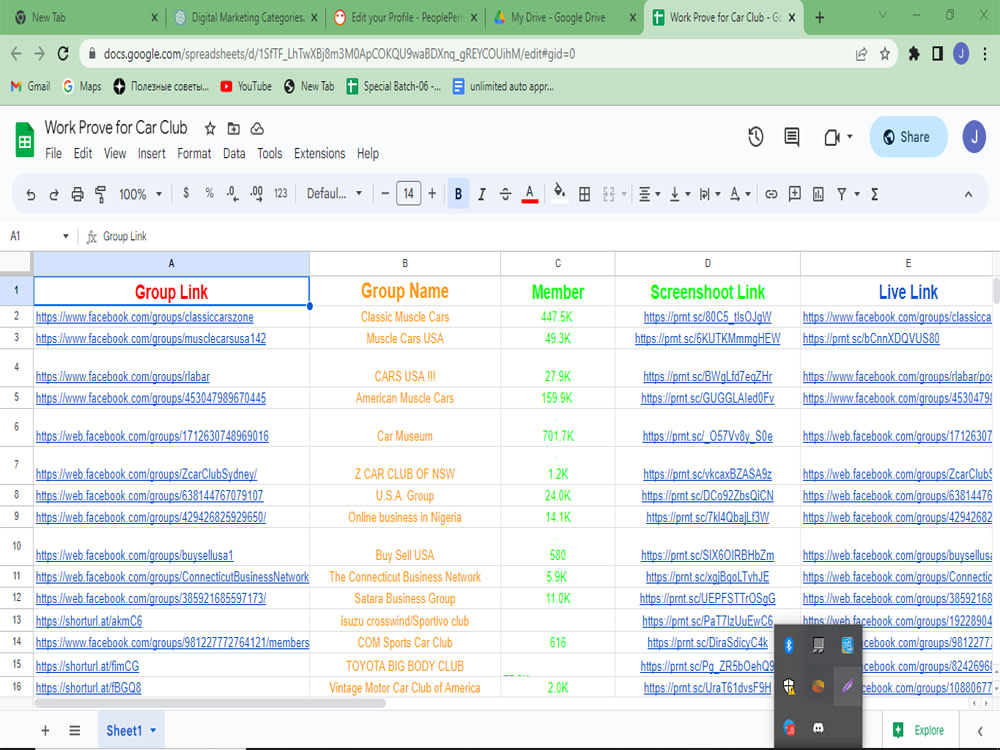Open the Insert menu
The image size is (1000, 750).
coord(152,154)
